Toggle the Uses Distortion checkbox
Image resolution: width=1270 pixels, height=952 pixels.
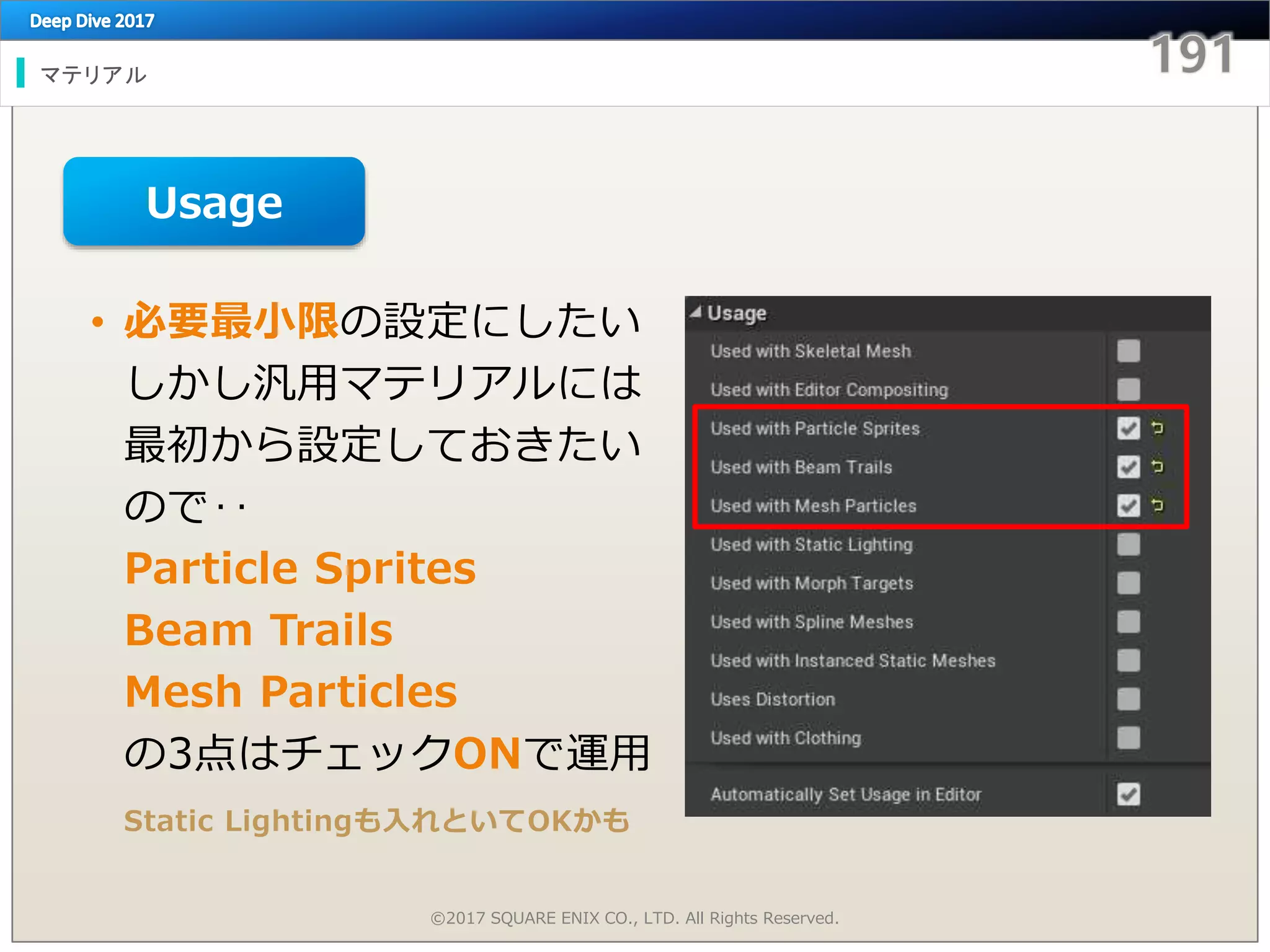point(1128,699)
